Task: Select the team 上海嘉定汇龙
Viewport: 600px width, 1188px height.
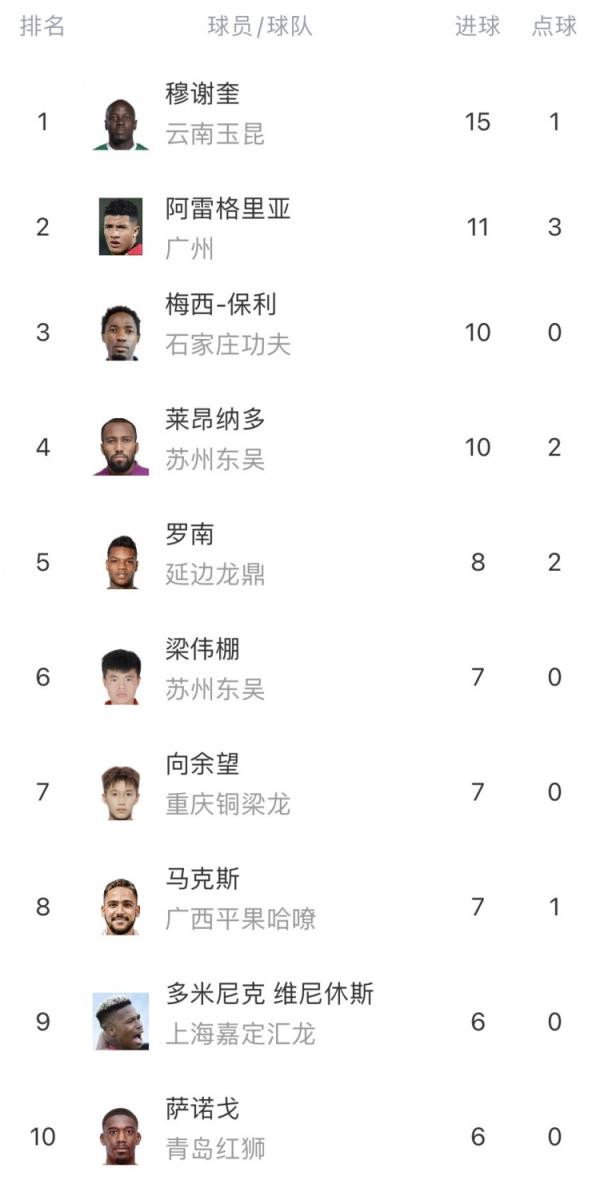Action: point(240,1035)
